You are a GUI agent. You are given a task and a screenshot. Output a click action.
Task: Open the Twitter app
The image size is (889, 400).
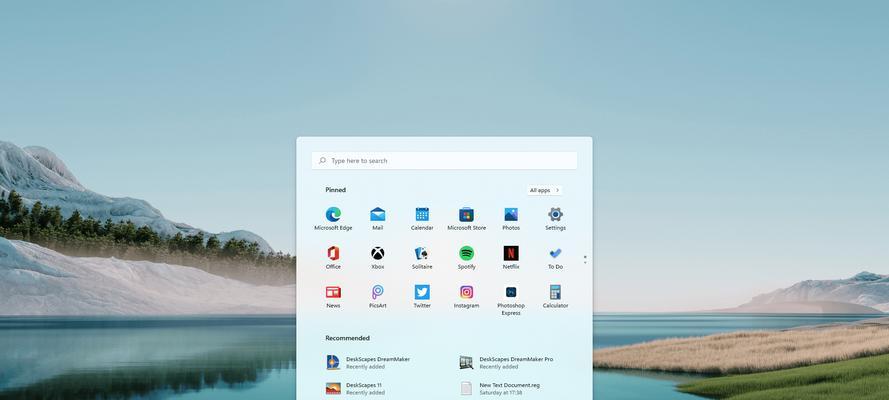click(x=422, y=297)
